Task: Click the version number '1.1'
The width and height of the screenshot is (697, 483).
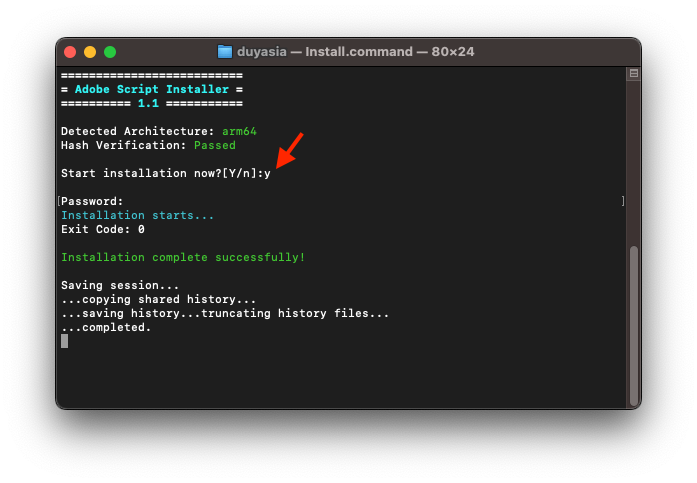Action: click(148, 104)
